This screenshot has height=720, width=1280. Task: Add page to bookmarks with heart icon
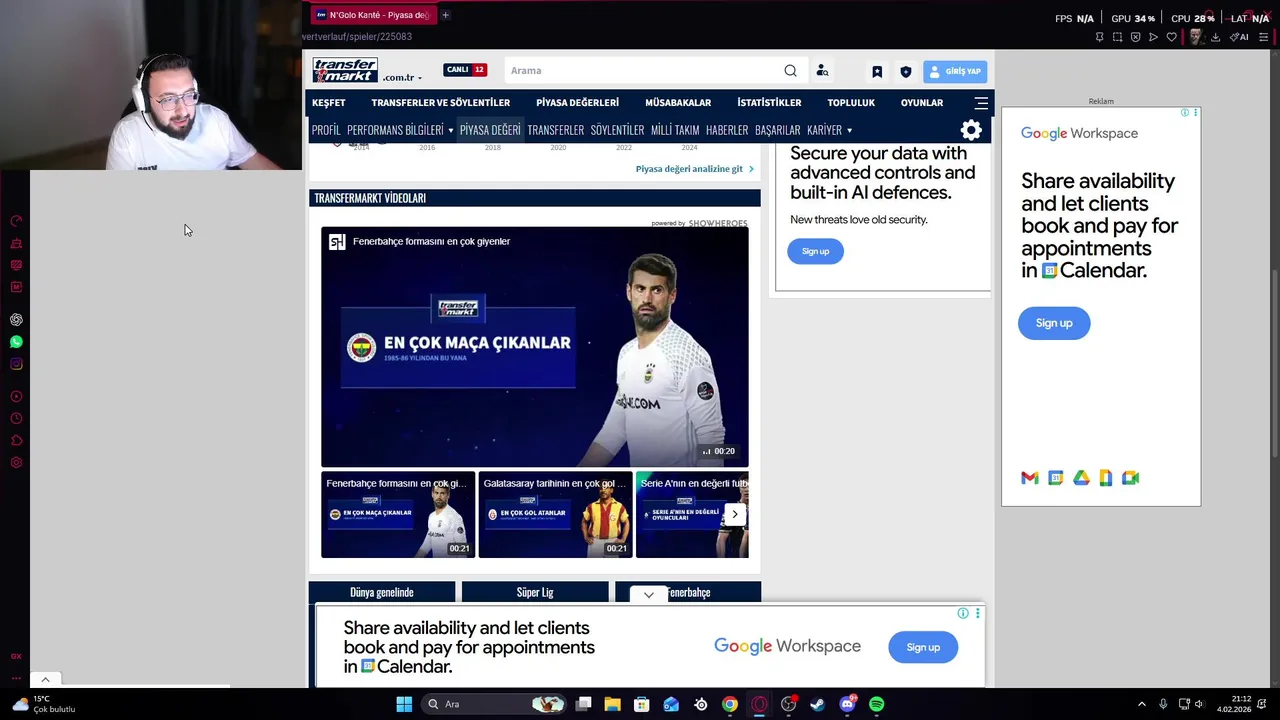click(1171, 37)
